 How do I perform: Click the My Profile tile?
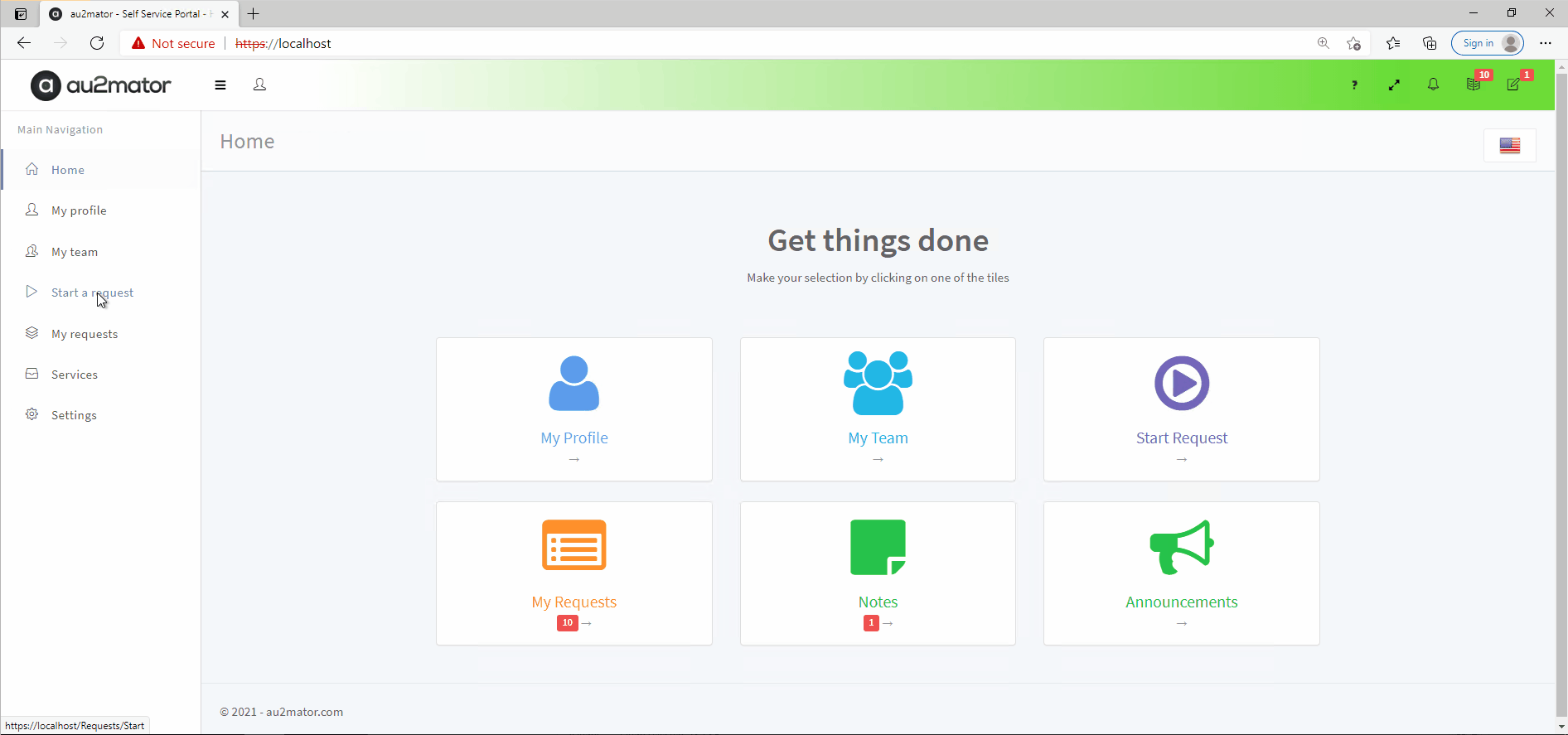(x=573, y=409)
